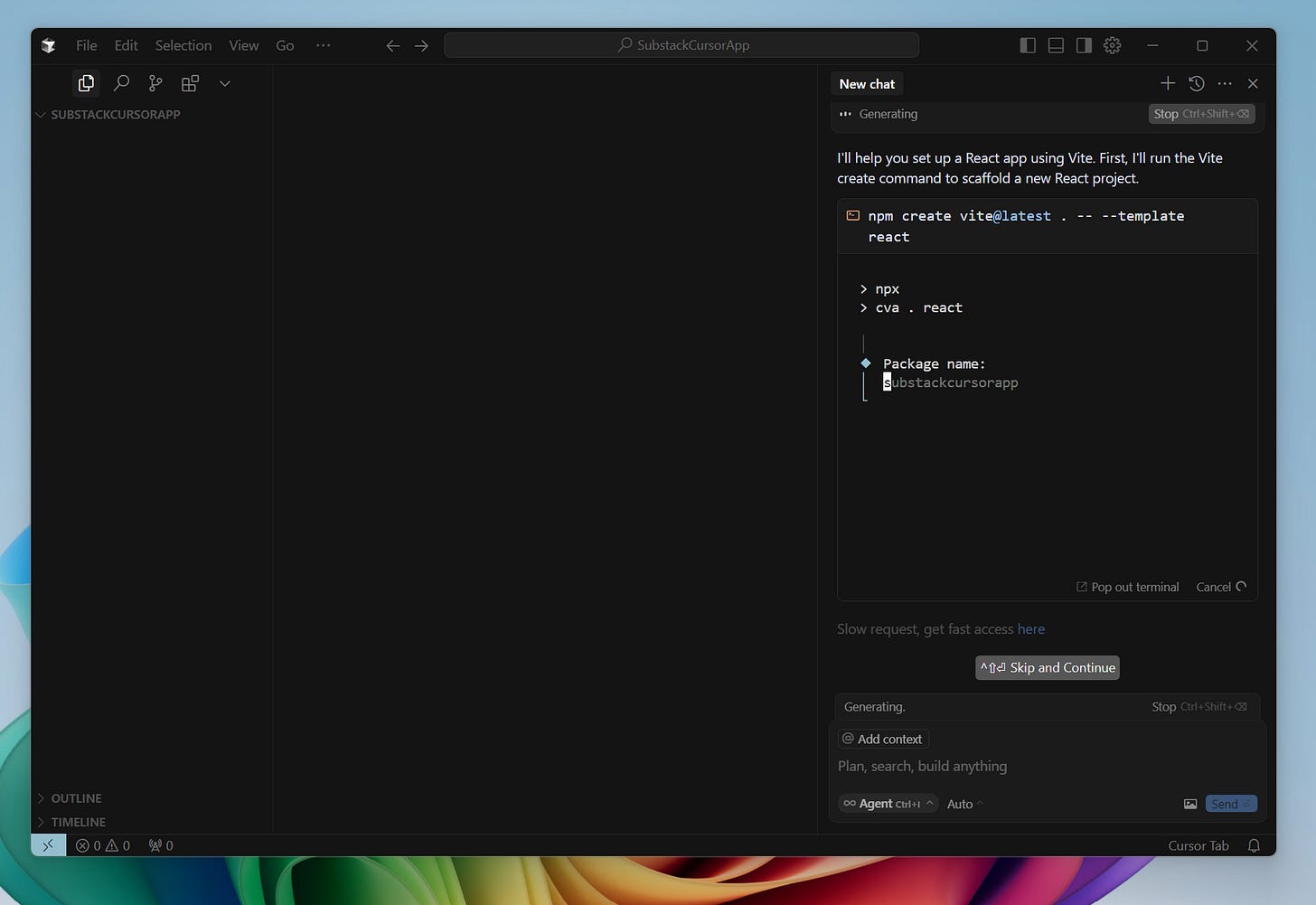Click the terminal icon beside npm command
1316x905 pixels.
coord(852,216)
